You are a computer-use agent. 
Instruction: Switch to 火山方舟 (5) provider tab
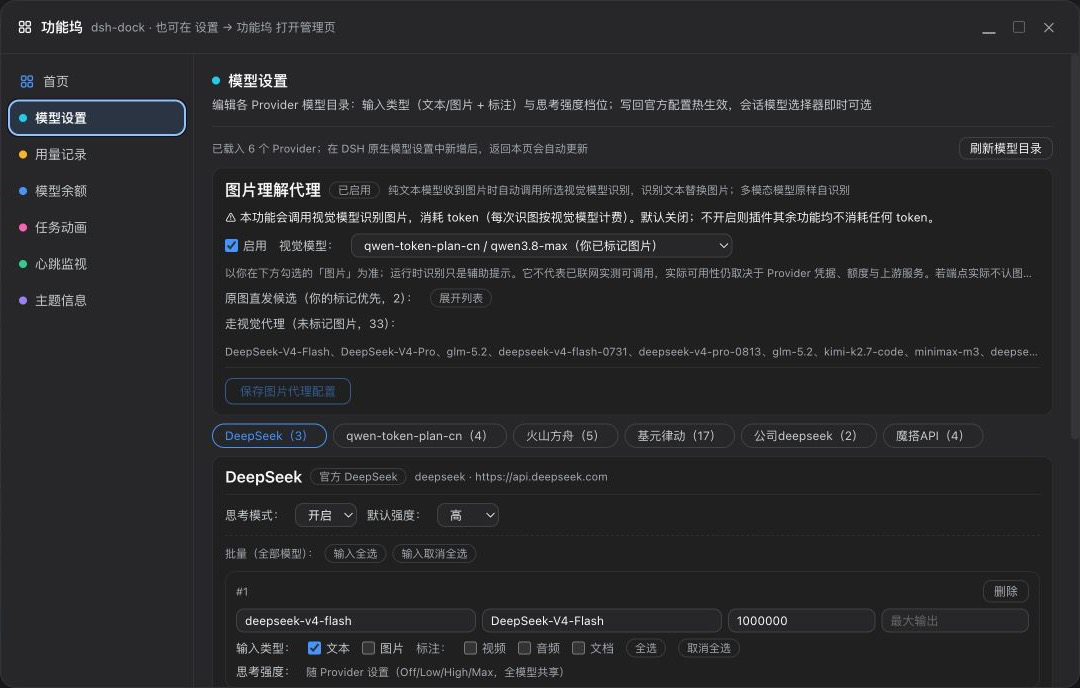[x=565, y=436]
